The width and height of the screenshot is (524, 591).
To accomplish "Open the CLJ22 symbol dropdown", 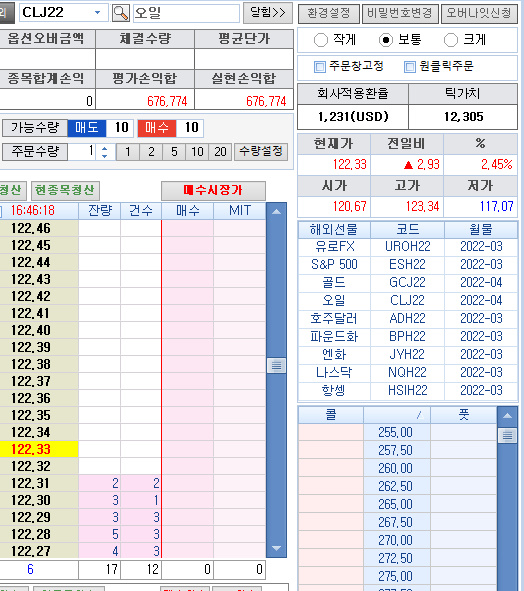I will pos(98,13).
